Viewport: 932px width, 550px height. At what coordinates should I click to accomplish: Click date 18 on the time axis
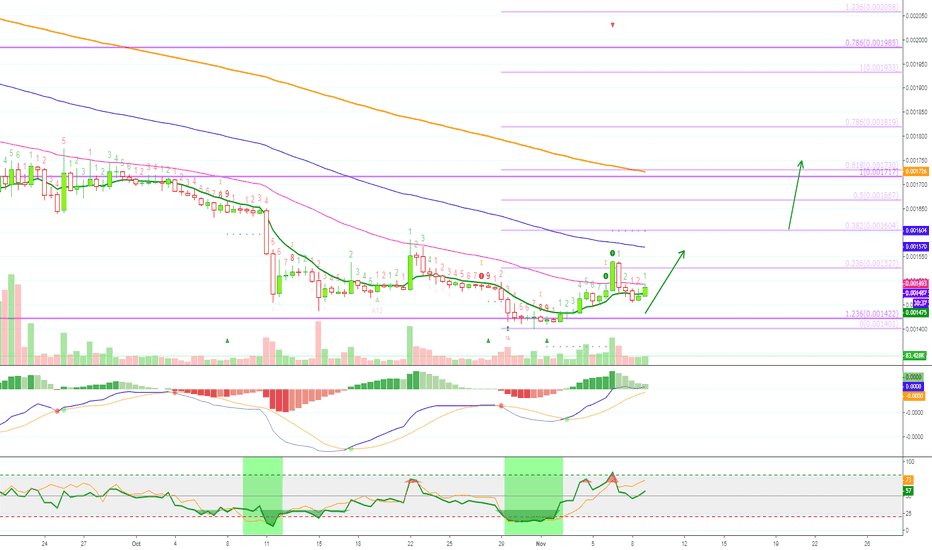click(358, 543)
